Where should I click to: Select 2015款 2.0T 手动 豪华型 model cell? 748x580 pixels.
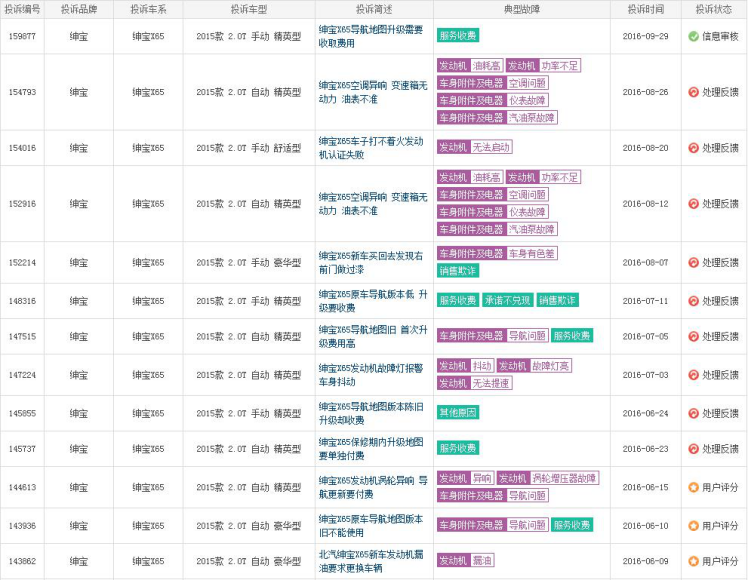[x=249, y=262]
